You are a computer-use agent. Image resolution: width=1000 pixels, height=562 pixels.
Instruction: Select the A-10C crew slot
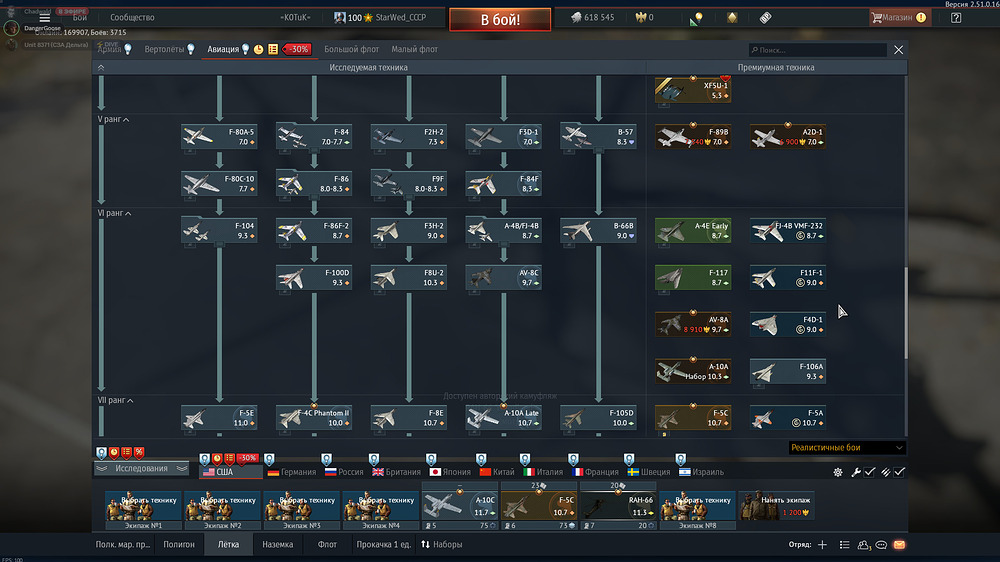[459, 505]
